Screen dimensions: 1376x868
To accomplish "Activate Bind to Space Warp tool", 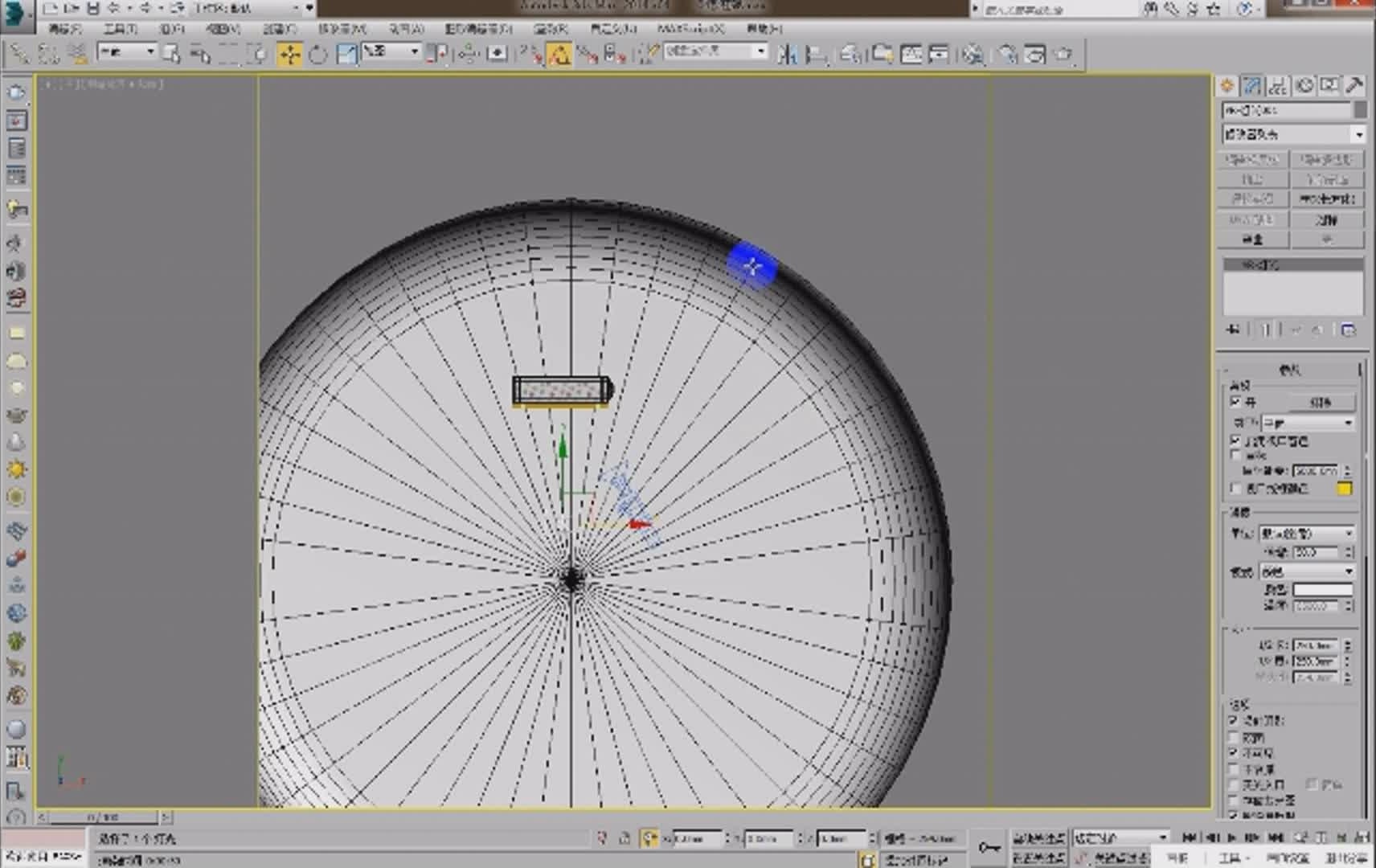I will pos(77,54).
